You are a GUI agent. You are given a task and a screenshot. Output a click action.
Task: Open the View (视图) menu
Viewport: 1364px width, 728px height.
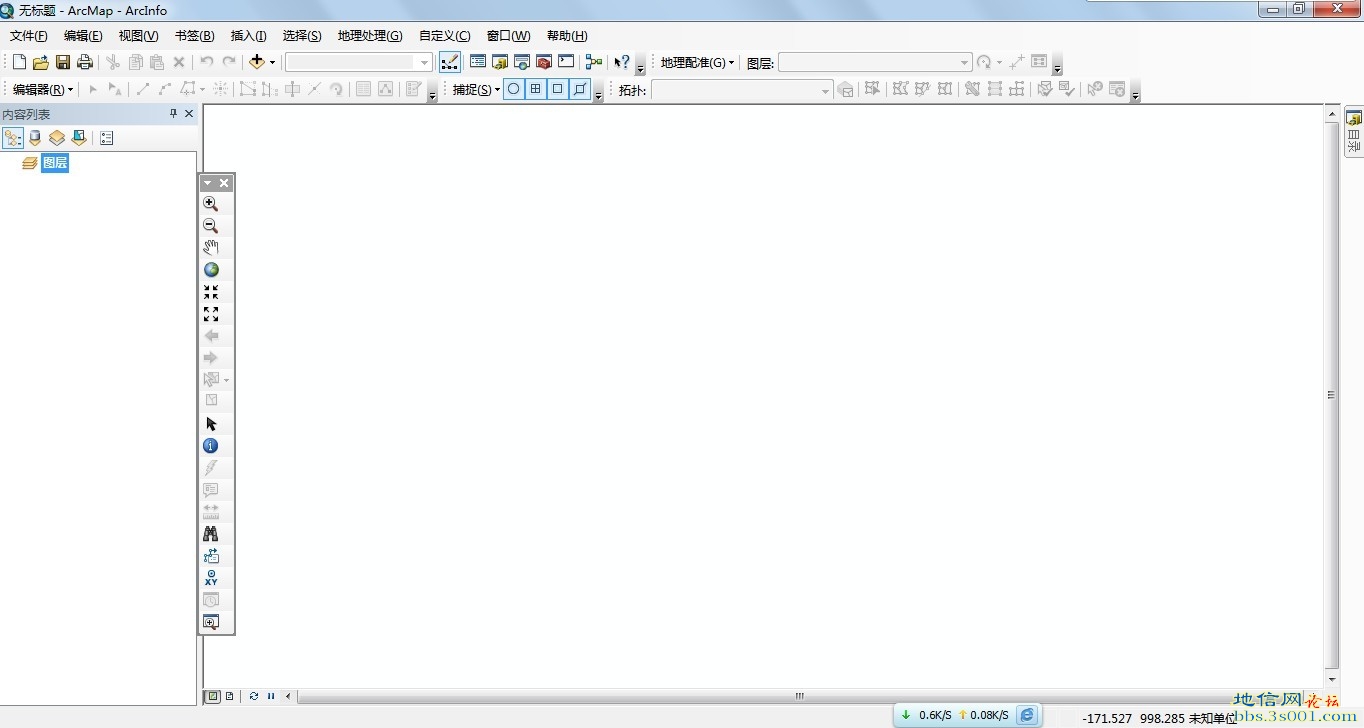coord(138,36)
